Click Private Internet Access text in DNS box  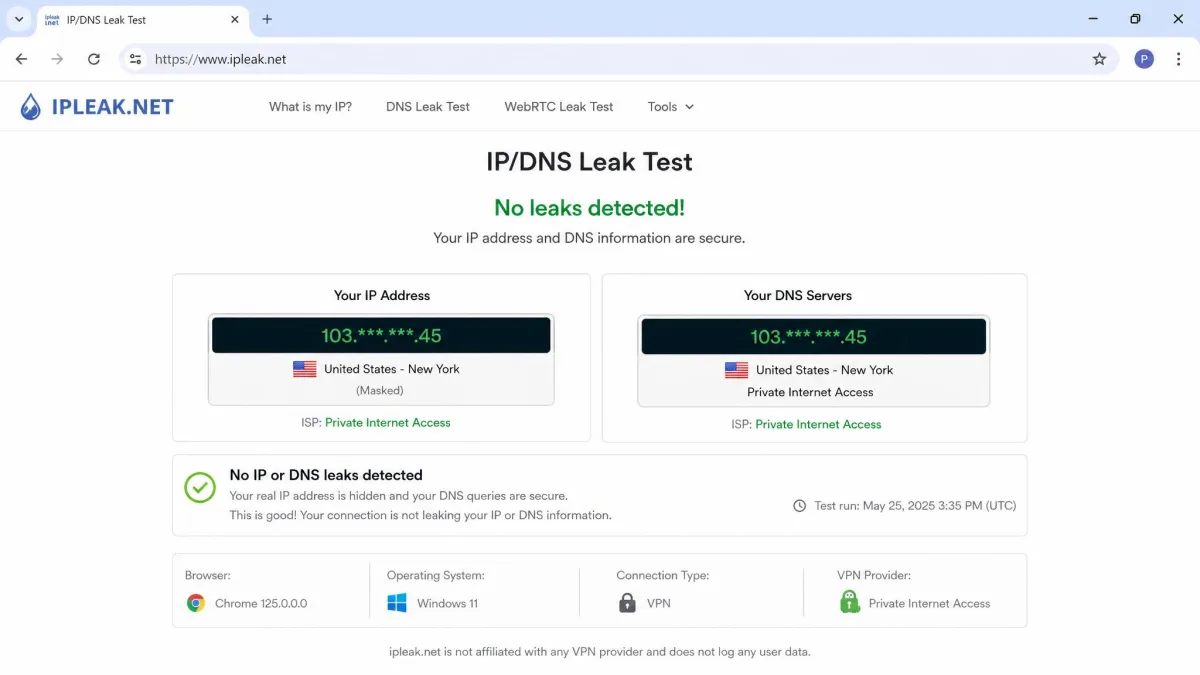pyautogui.click(x=811, y=393)
